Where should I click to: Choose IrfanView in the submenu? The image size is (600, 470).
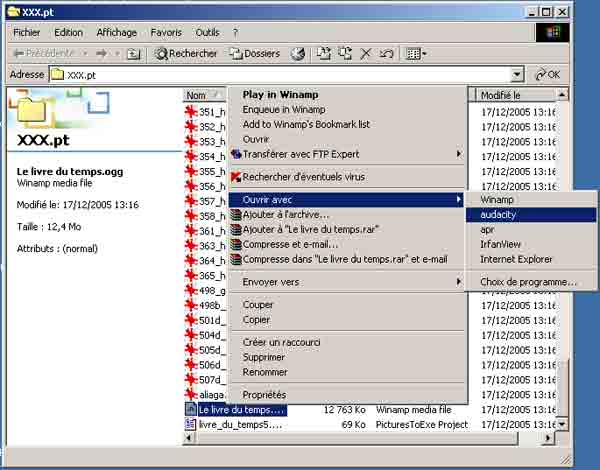[531, 244]
